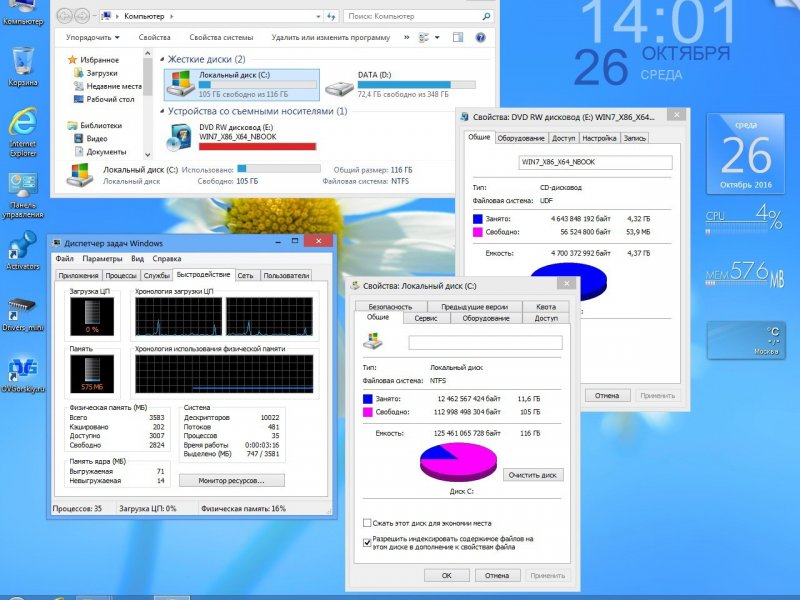Click the Documents library icon in navigation pane
This screenshot has height=600, width=800.
pos(79,152)
